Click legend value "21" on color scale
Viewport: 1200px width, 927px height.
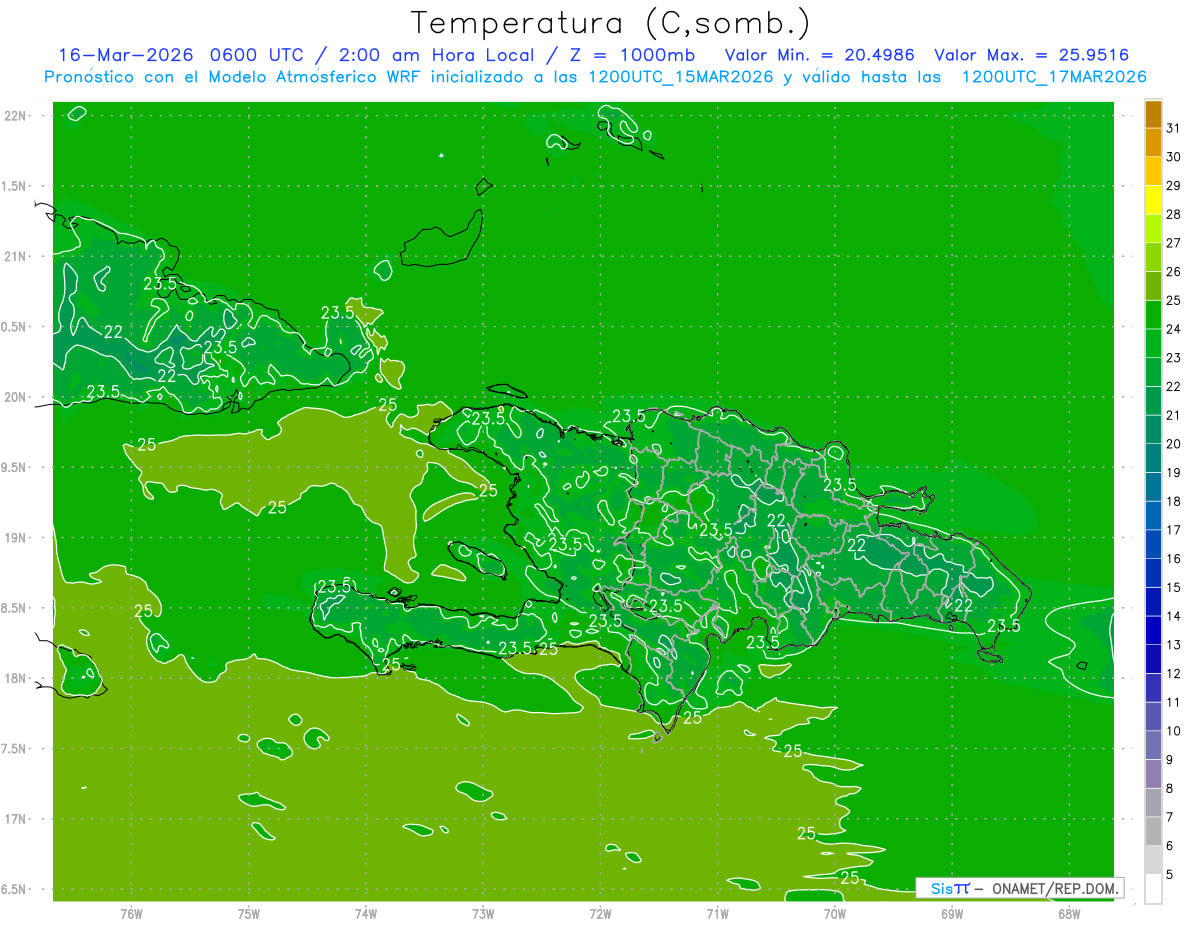point(1174,415)
